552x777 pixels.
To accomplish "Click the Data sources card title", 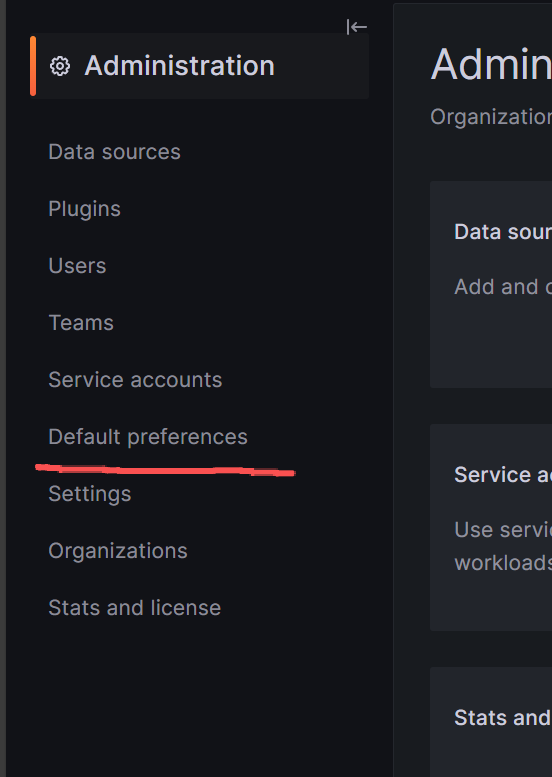I will point(503,232).
